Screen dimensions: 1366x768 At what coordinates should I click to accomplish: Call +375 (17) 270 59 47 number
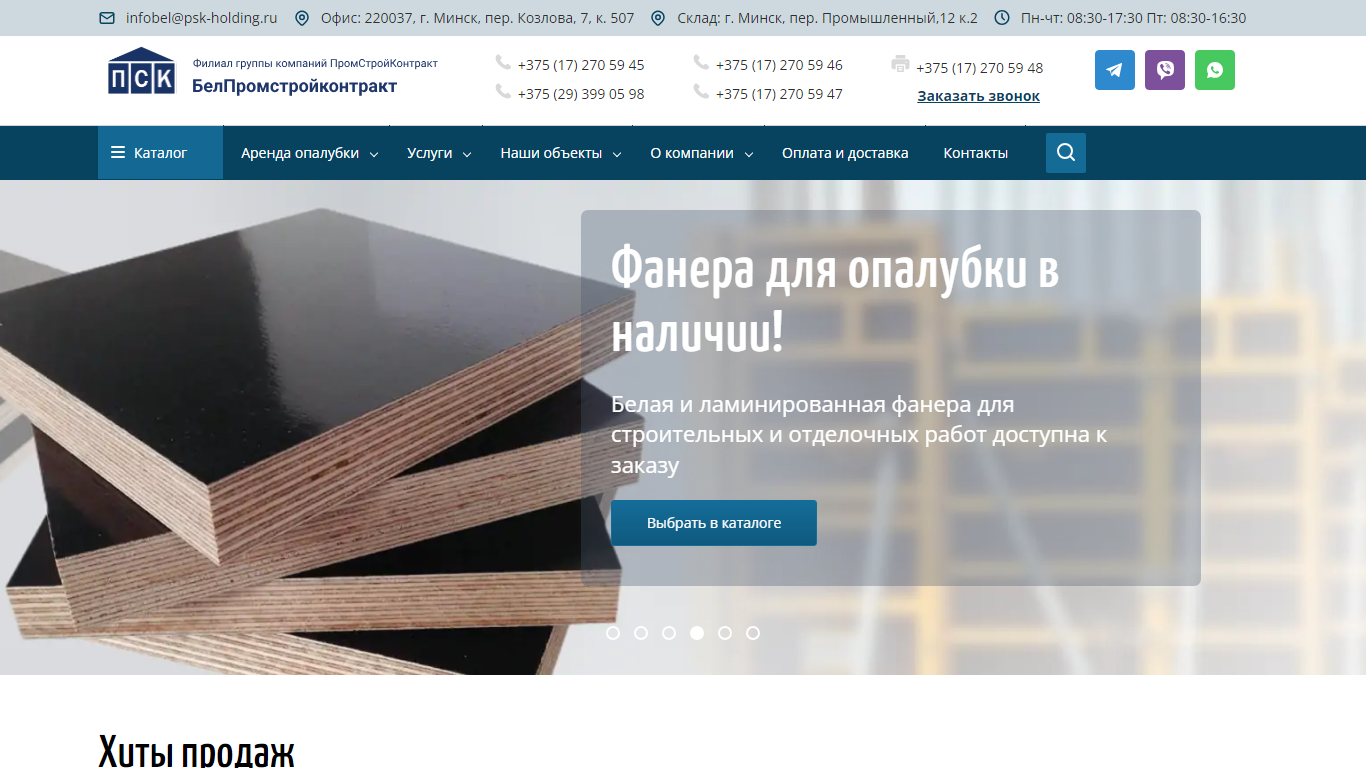779,94
